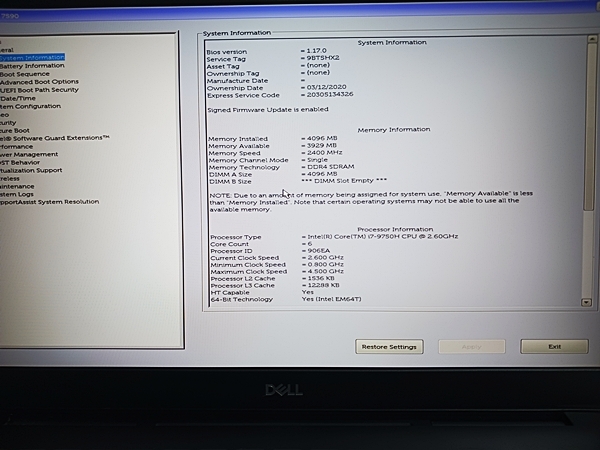This screenshot has width=600, height=450.
Task: Click the 64-Bit Technology Yes (Intel EM64T) value
Action: pos(331,299)
